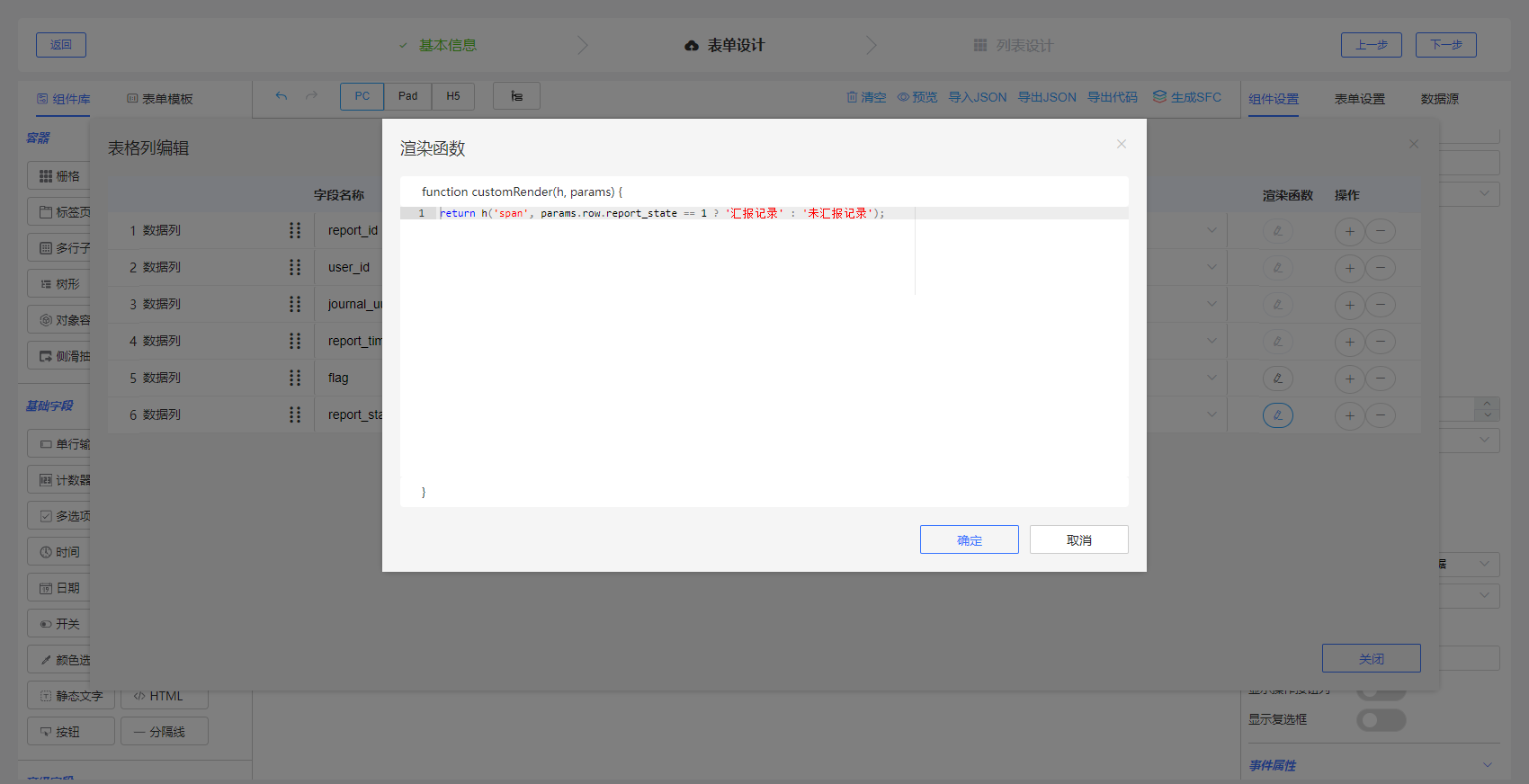Screen dimensions: 1529x784
Task: Expand dropdown chevron on row 3 数据列
Action: coord(1212,304)
